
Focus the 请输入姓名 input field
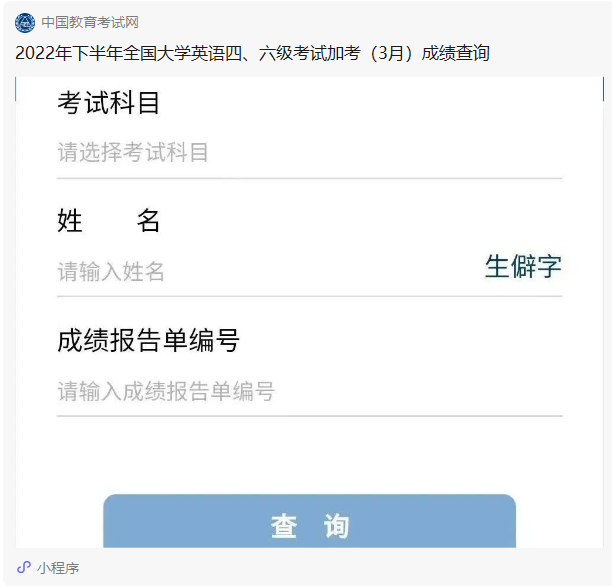pos(269,271)
